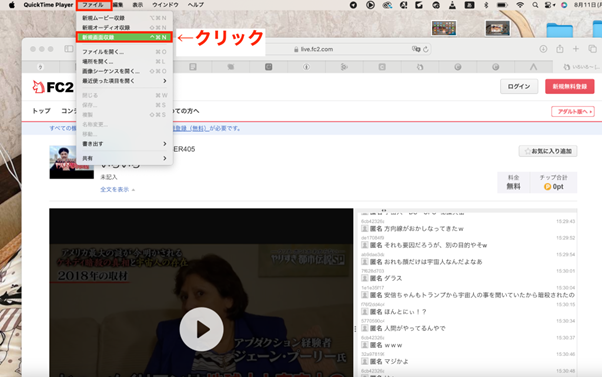Click comment '匿名 ほんとにぃ！？'

point(394,311)
